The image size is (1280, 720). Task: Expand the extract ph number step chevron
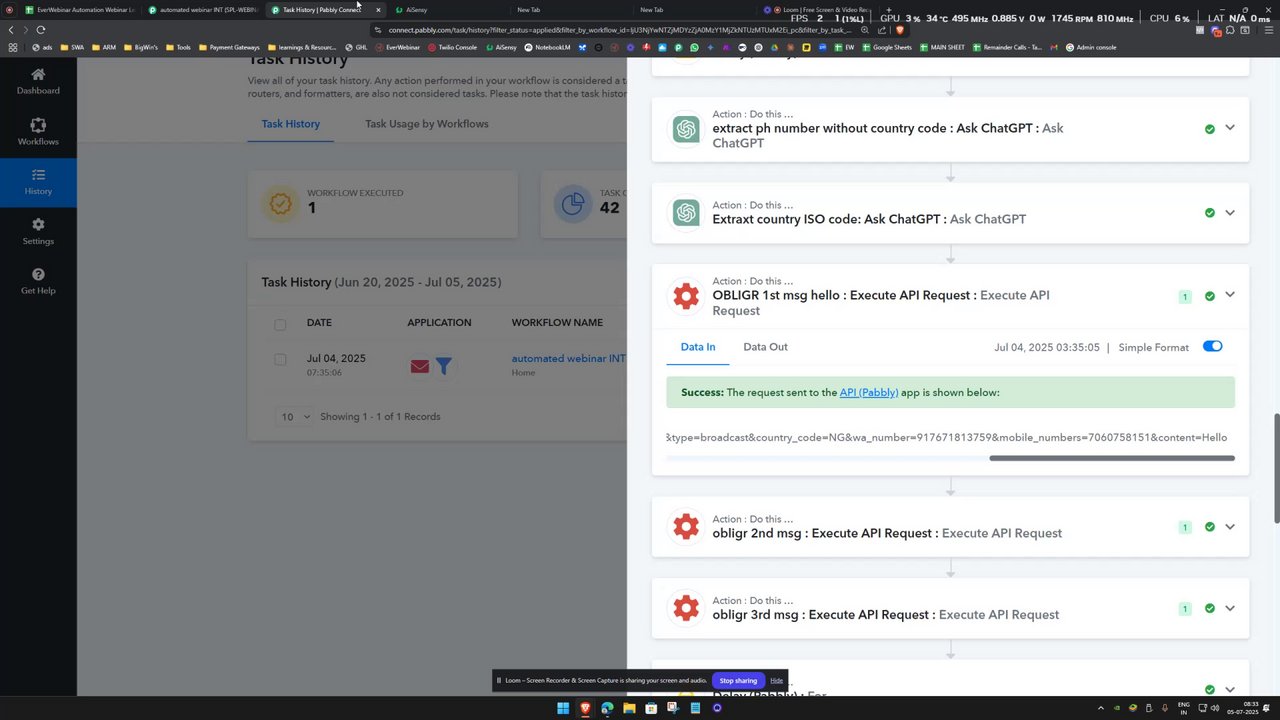pyautogui.click(x=1230, y=128)
